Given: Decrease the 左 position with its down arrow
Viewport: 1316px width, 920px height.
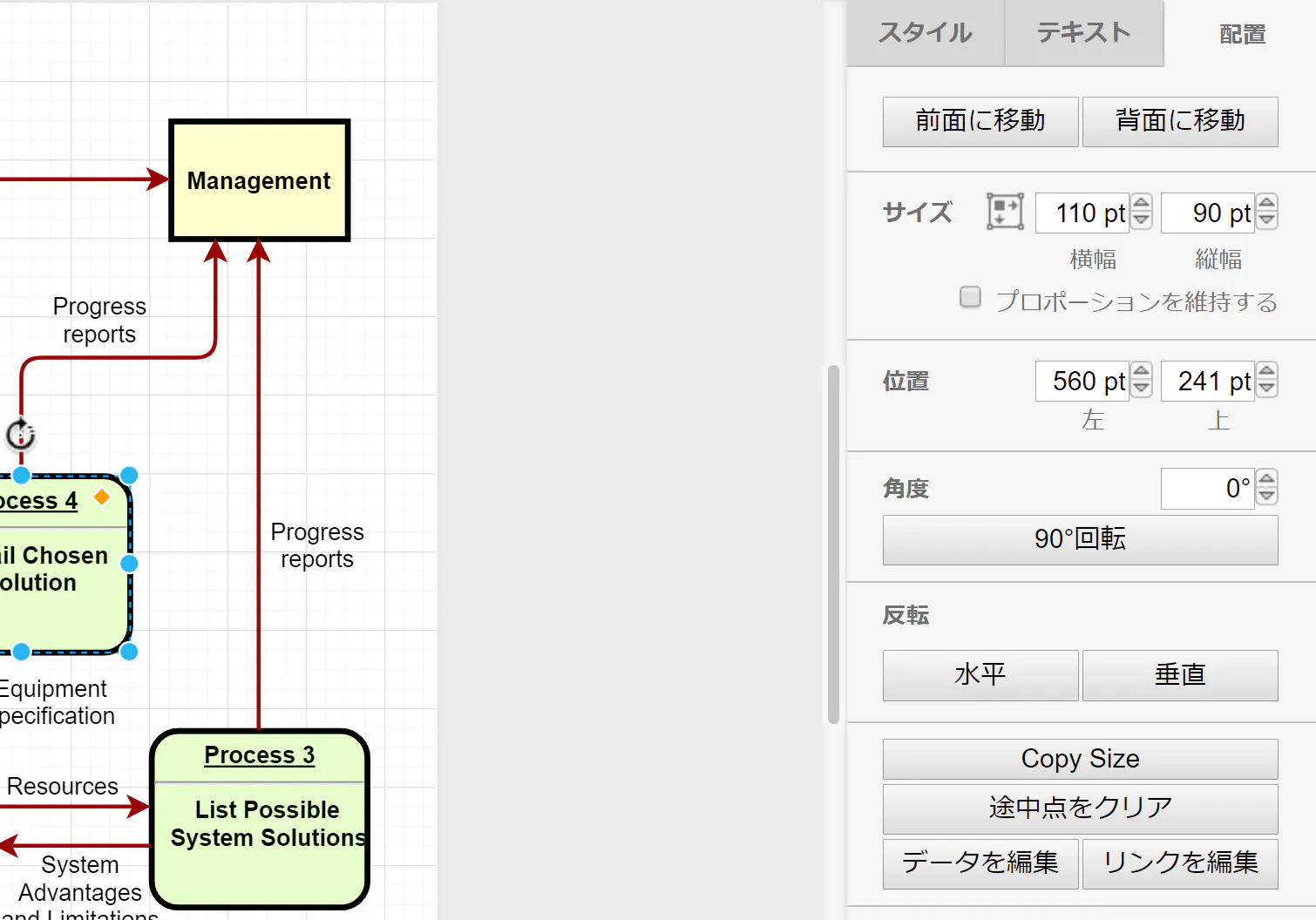Looking at the screenshot, I should (x=1141, y=389).
